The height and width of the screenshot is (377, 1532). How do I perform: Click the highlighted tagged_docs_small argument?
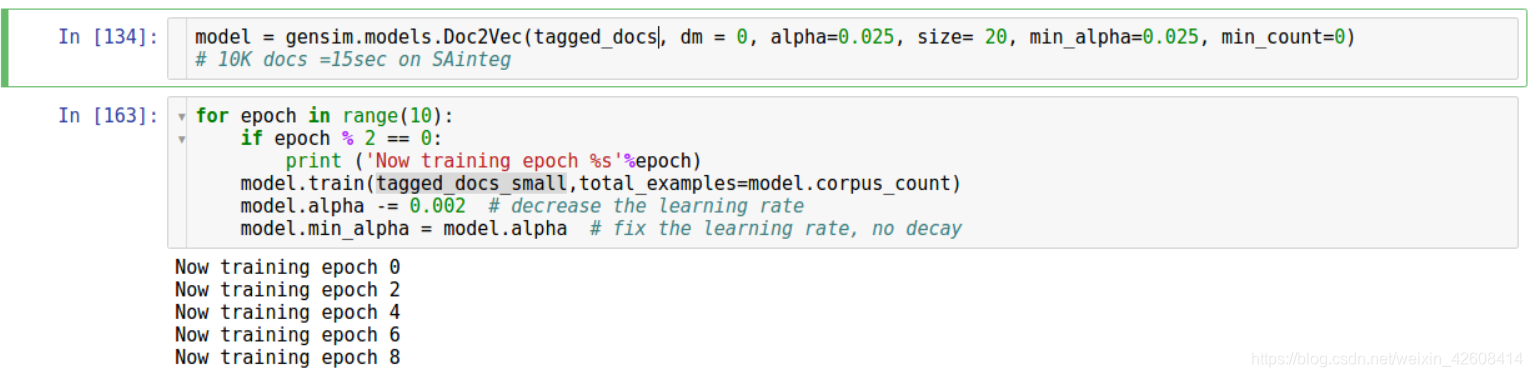(x=471, y=184)
